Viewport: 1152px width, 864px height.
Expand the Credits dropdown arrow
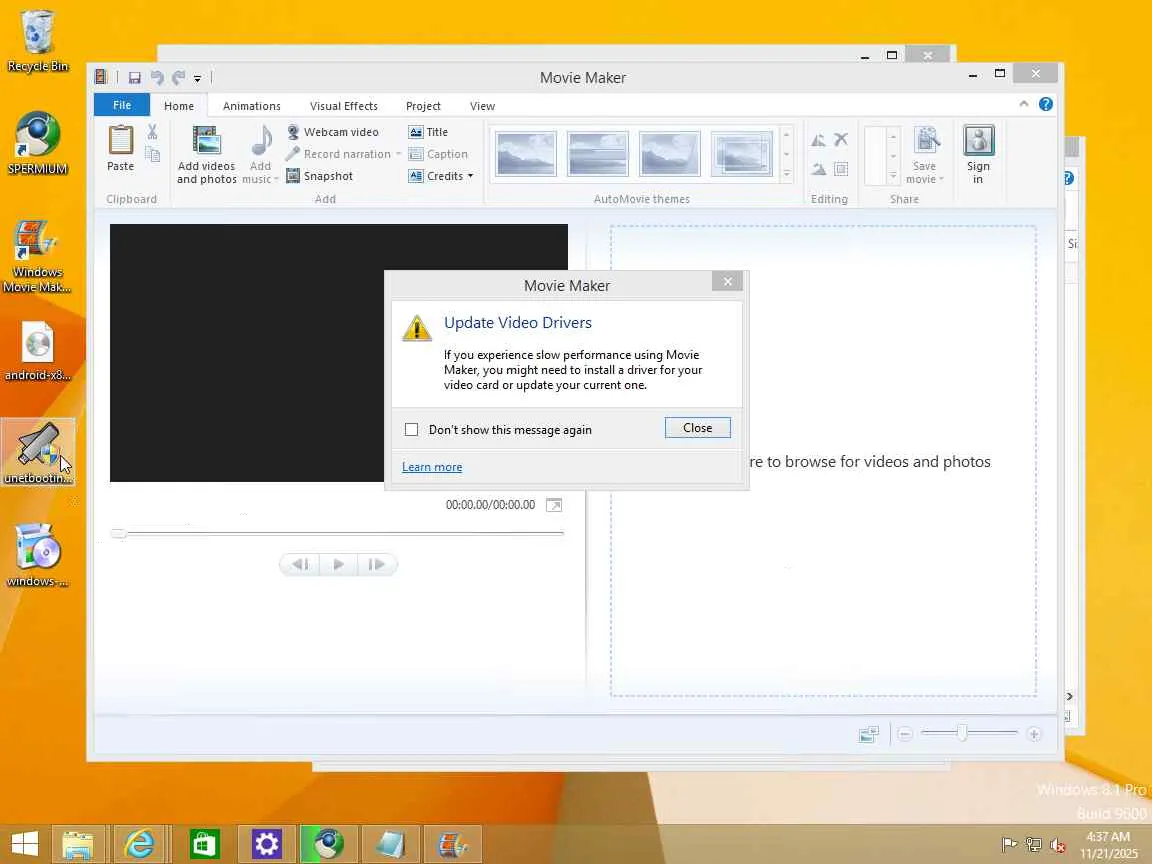pyautogui.click(x=470, y=176)
